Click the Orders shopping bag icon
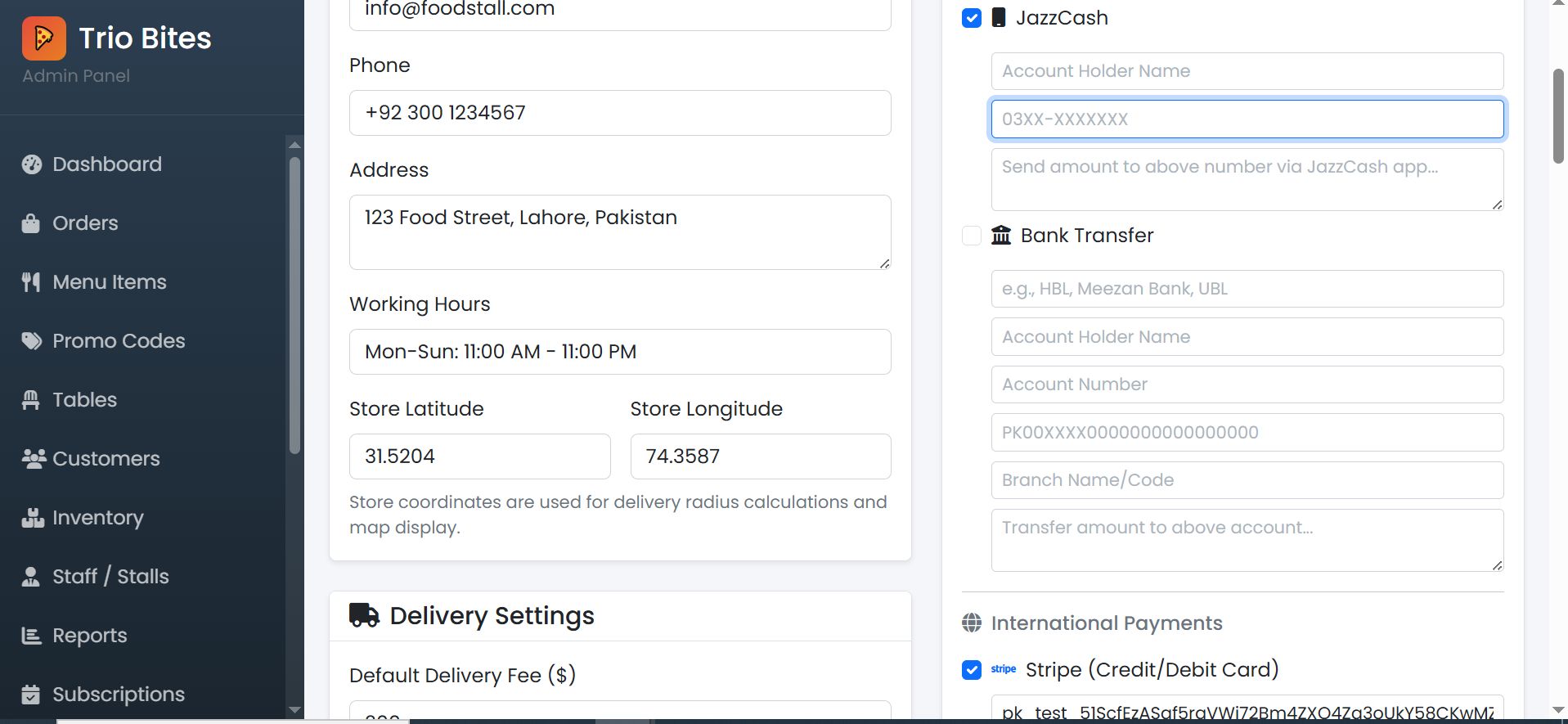 31,223
